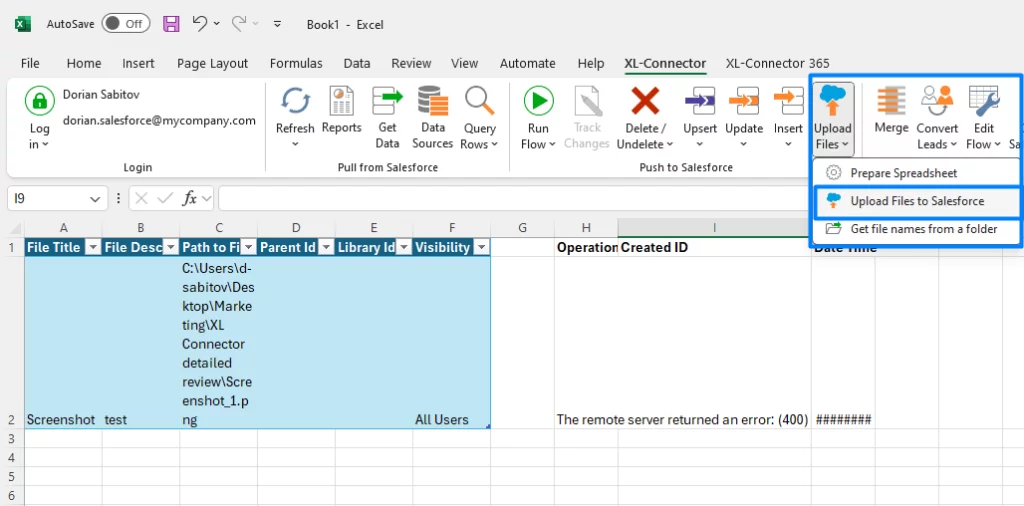Screen dimensions: 1024x506
Task: Open the Visibility column filter dropdown
Action: point(481,247)
